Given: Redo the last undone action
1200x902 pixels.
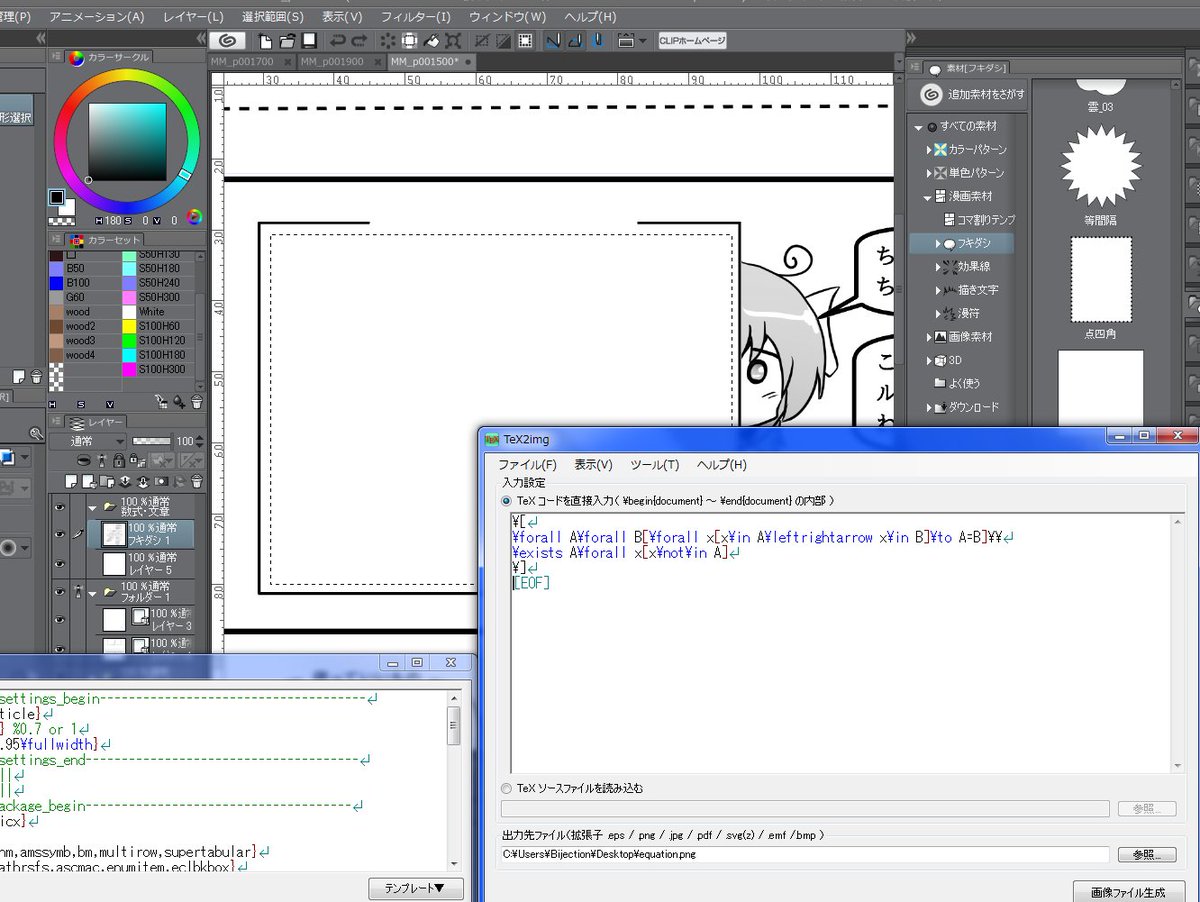Looking at the screenshot, I should [359, 41].
